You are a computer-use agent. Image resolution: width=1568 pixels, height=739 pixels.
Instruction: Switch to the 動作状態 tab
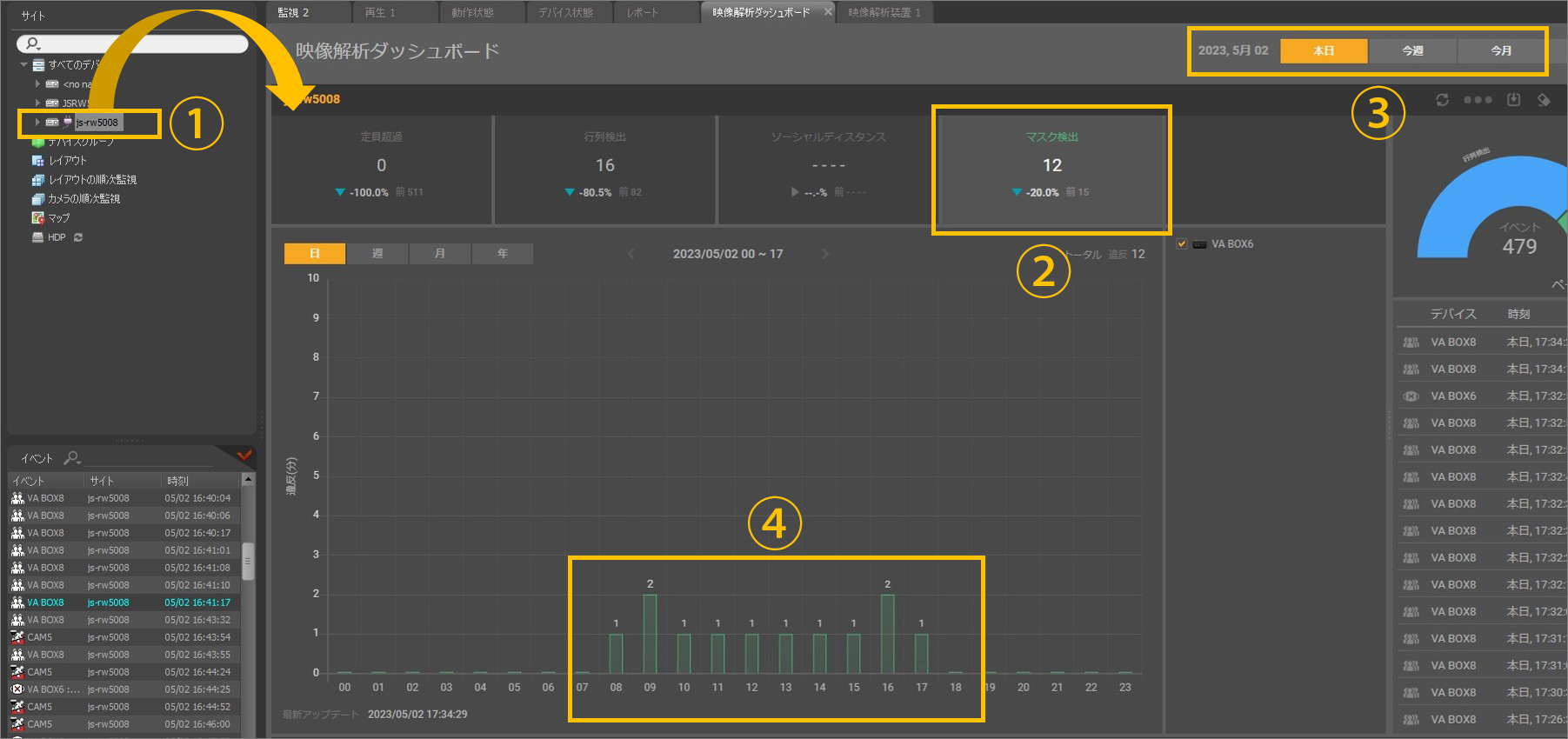(483, 12)
